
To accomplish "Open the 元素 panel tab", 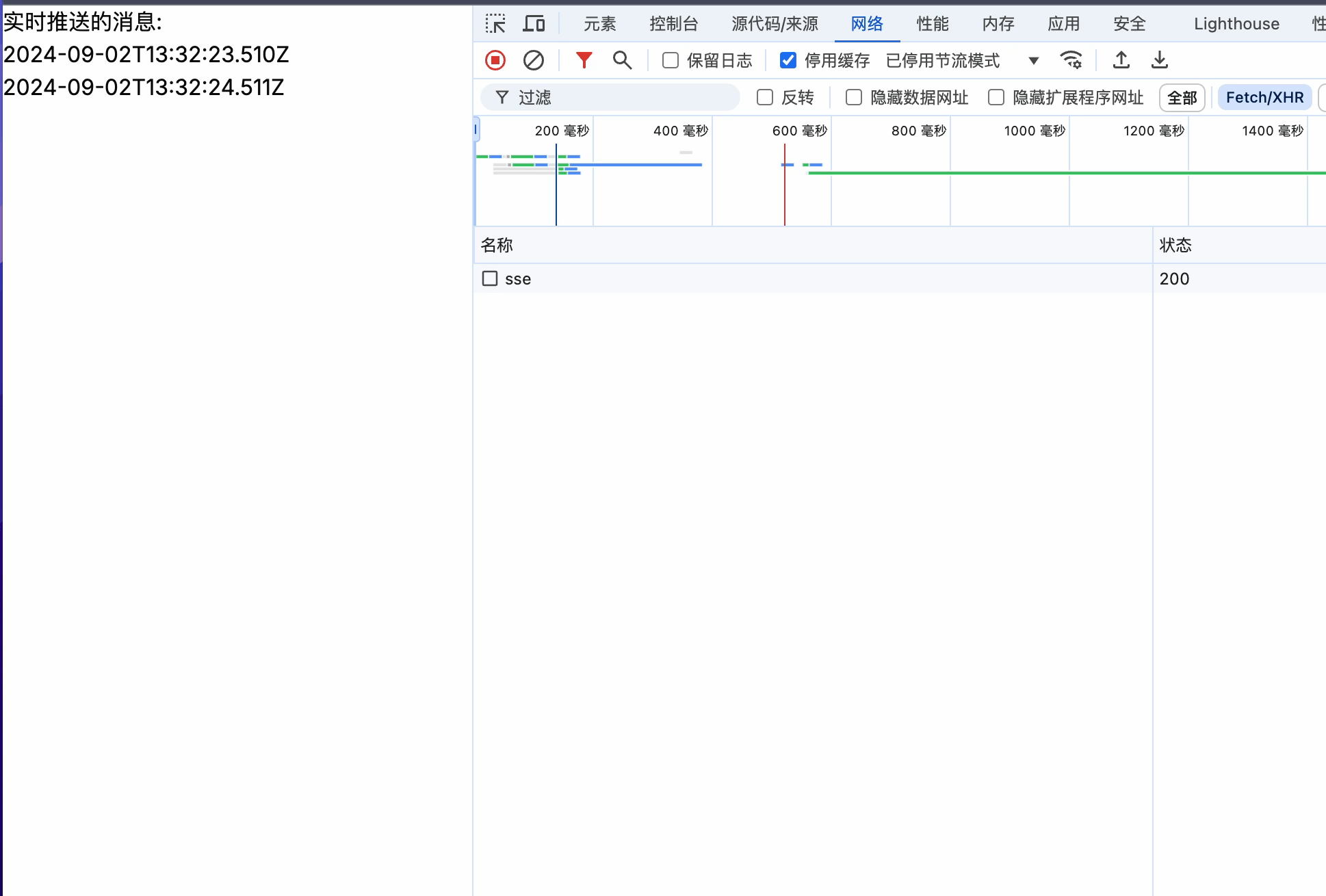I will point(601,23).
